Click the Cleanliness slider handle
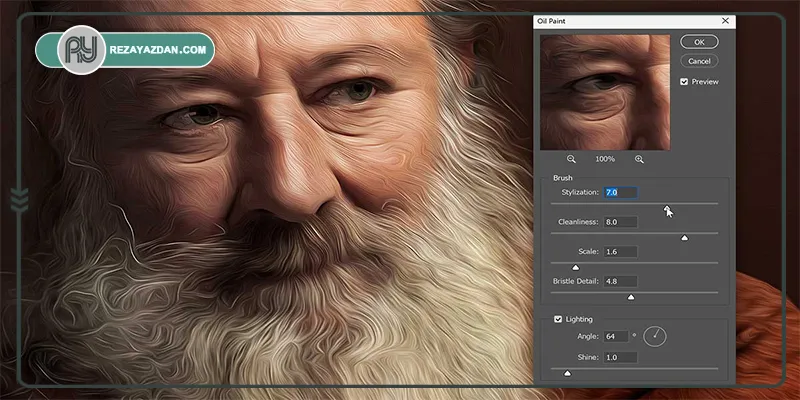Image resolution: width=800 pixels, height=400 pixels. [x=685, y=238]
